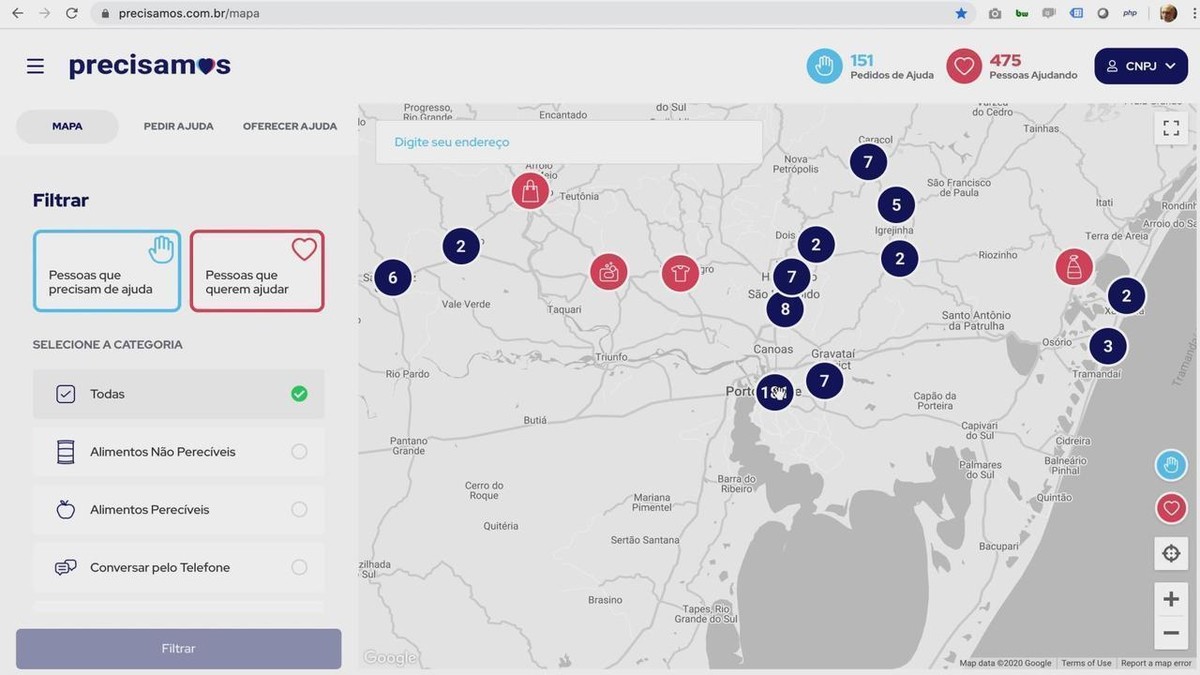The image size is (1200, 675).
Task: Click Report a map error link
Action: coord(1156,663)
